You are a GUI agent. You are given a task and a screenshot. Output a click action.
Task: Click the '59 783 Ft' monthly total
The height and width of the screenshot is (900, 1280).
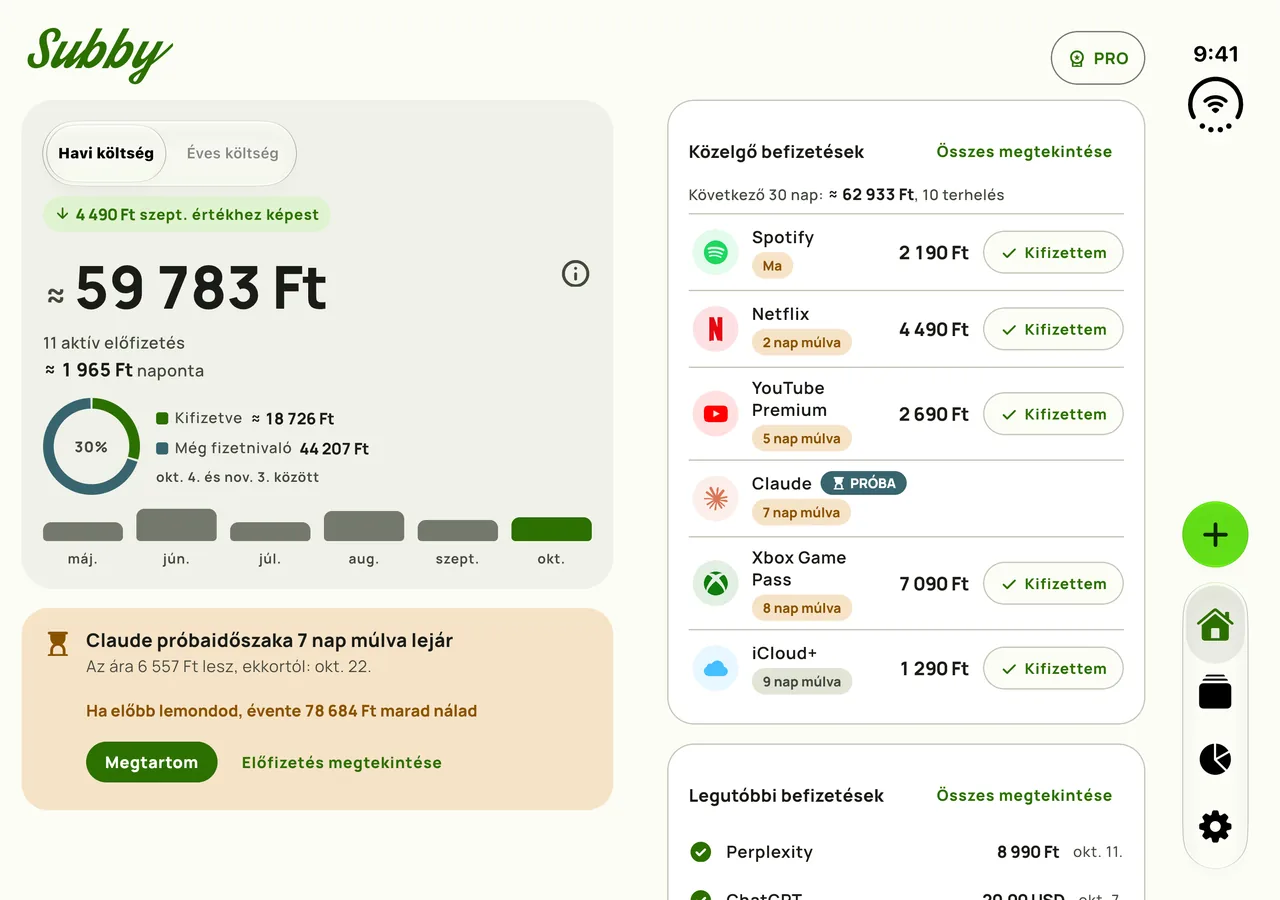[x=201, y=288]
